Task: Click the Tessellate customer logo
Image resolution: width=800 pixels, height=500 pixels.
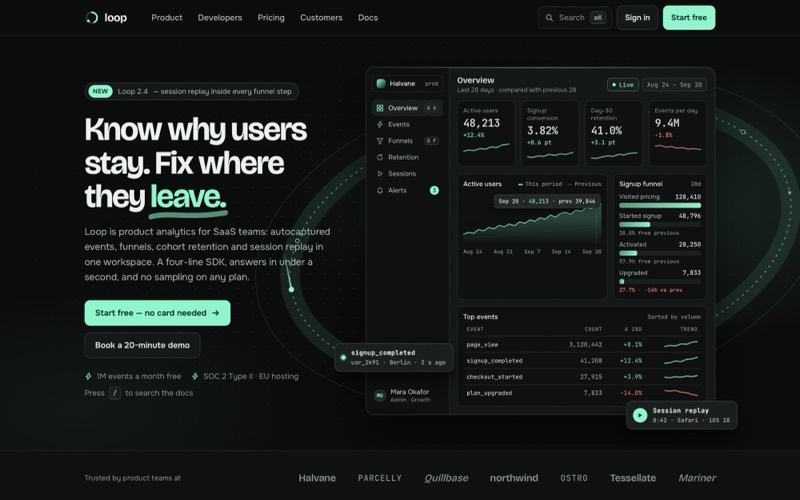Action: pos(633,478)
